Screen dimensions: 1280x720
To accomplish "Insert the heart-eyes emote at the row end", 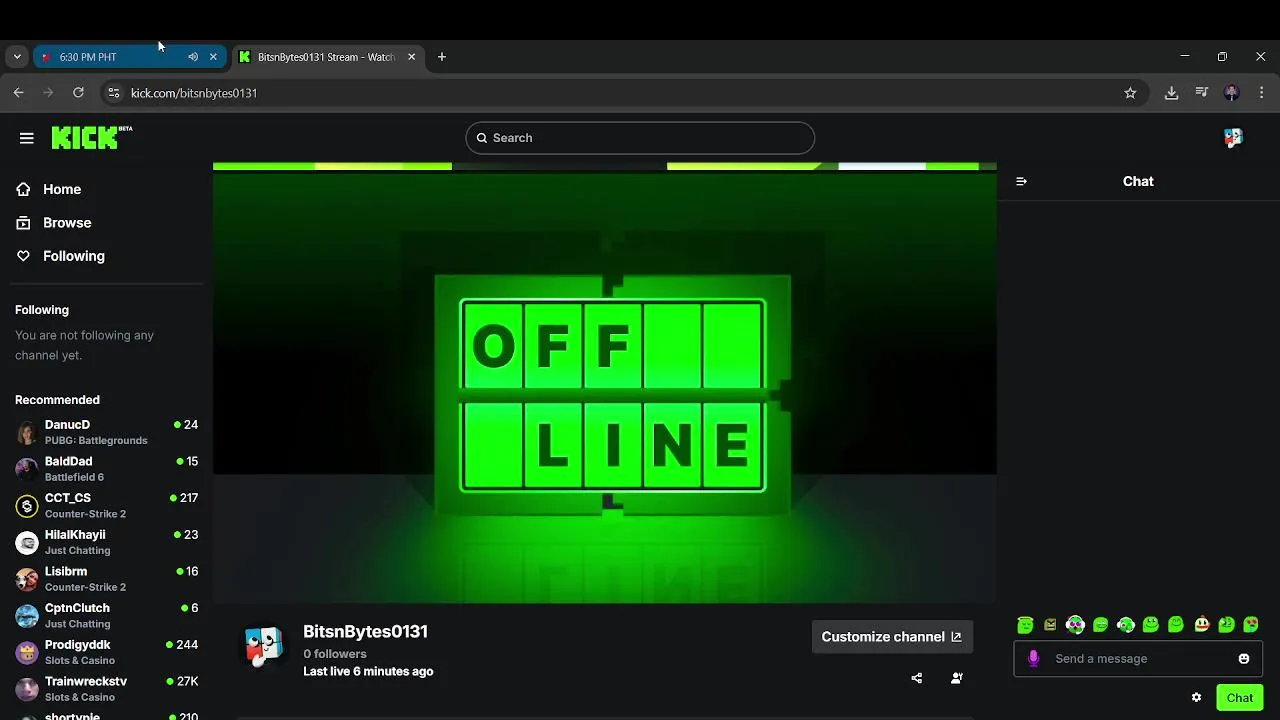I will click(1251, 625).
